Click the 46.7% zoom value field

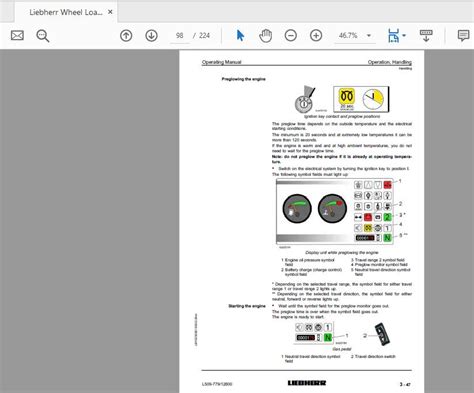coord(348,35)
